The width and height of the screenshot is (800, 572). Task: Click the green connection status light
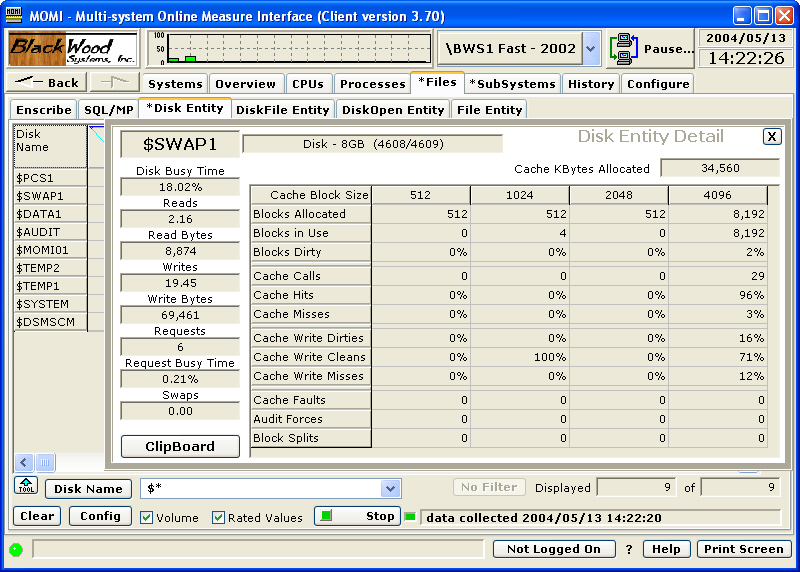(15, 549)
